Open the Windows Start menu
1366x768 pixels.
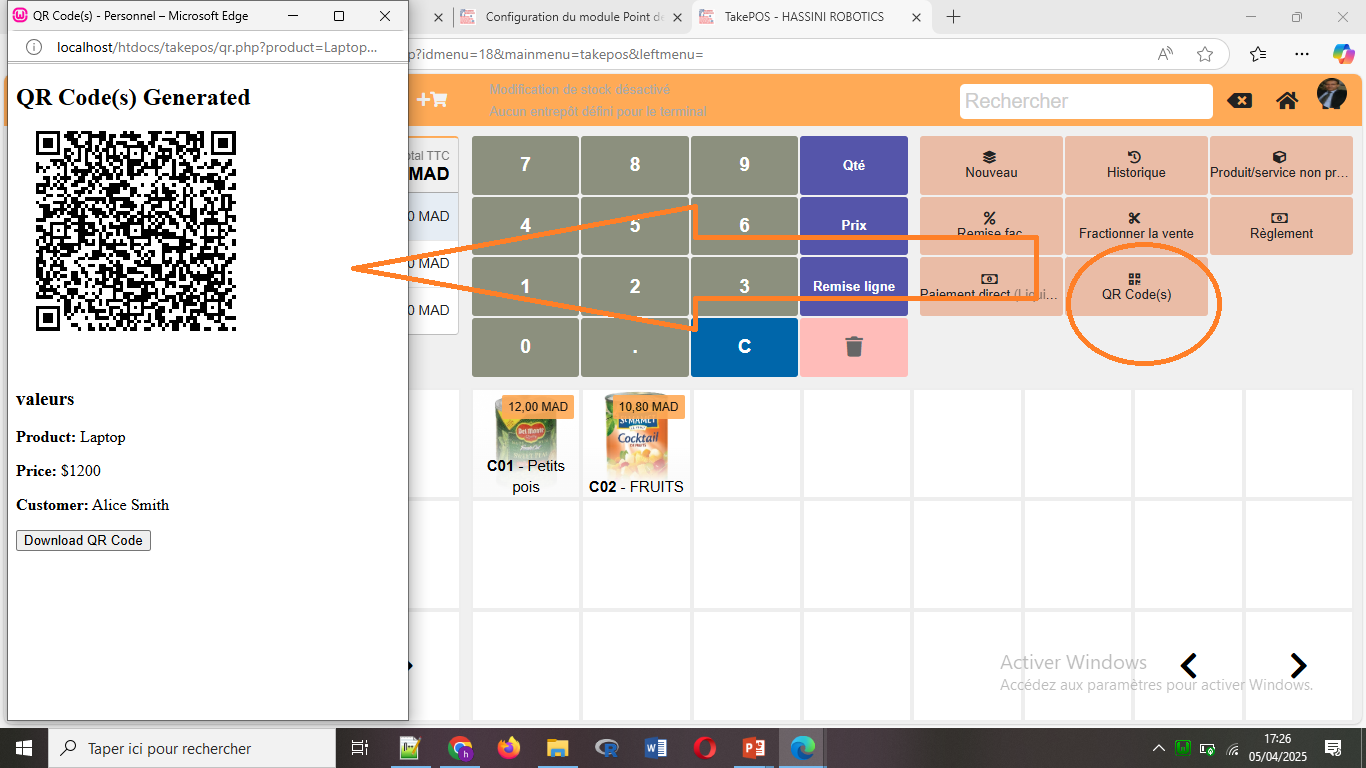(x=23, y=748)
